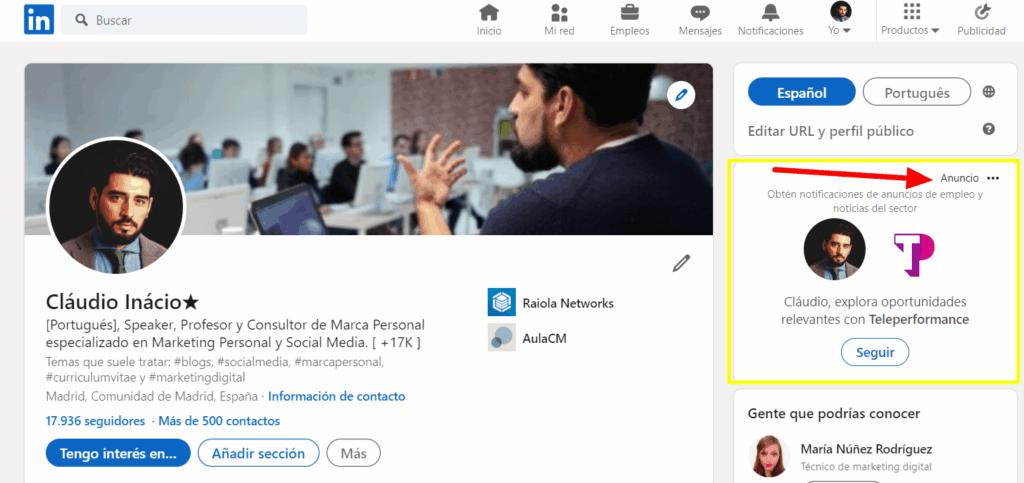Click the Tengo interés en... button
The width and height of the screenshot is (1024, 483).
click(x=118, y=453)
